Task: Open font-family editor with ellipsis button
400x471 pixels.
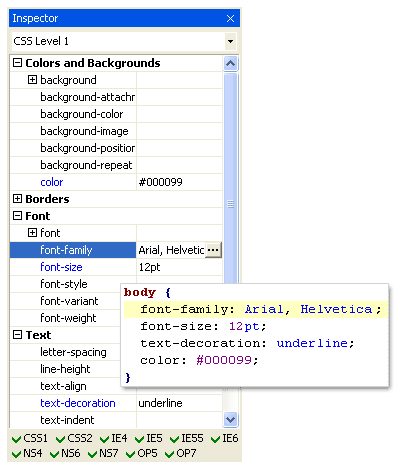Action: [213, 250]
